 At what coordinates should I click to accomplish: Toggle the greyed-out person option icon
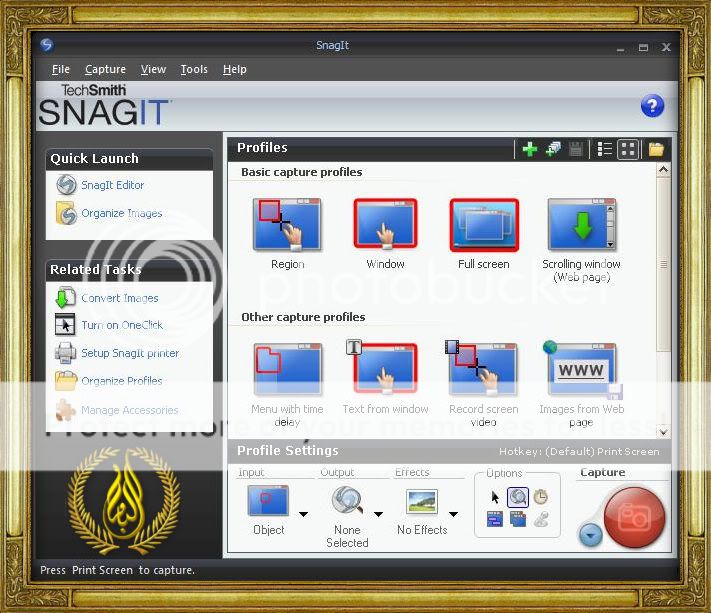click(x=541, y=519)
